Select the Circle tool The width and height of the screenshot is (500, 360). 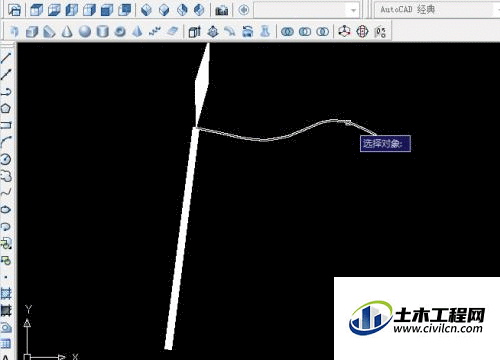coord(6,159)
